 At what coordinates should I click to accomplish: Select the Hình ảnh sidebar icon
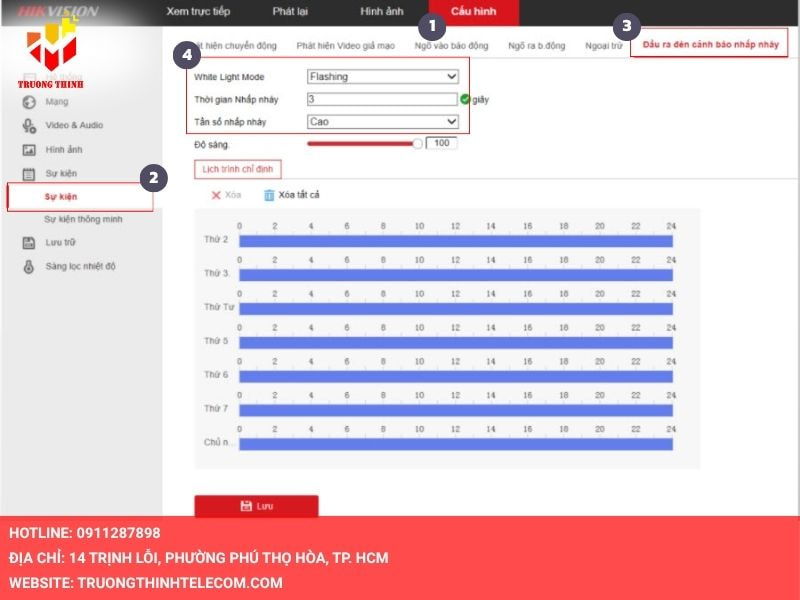[29, 150]
